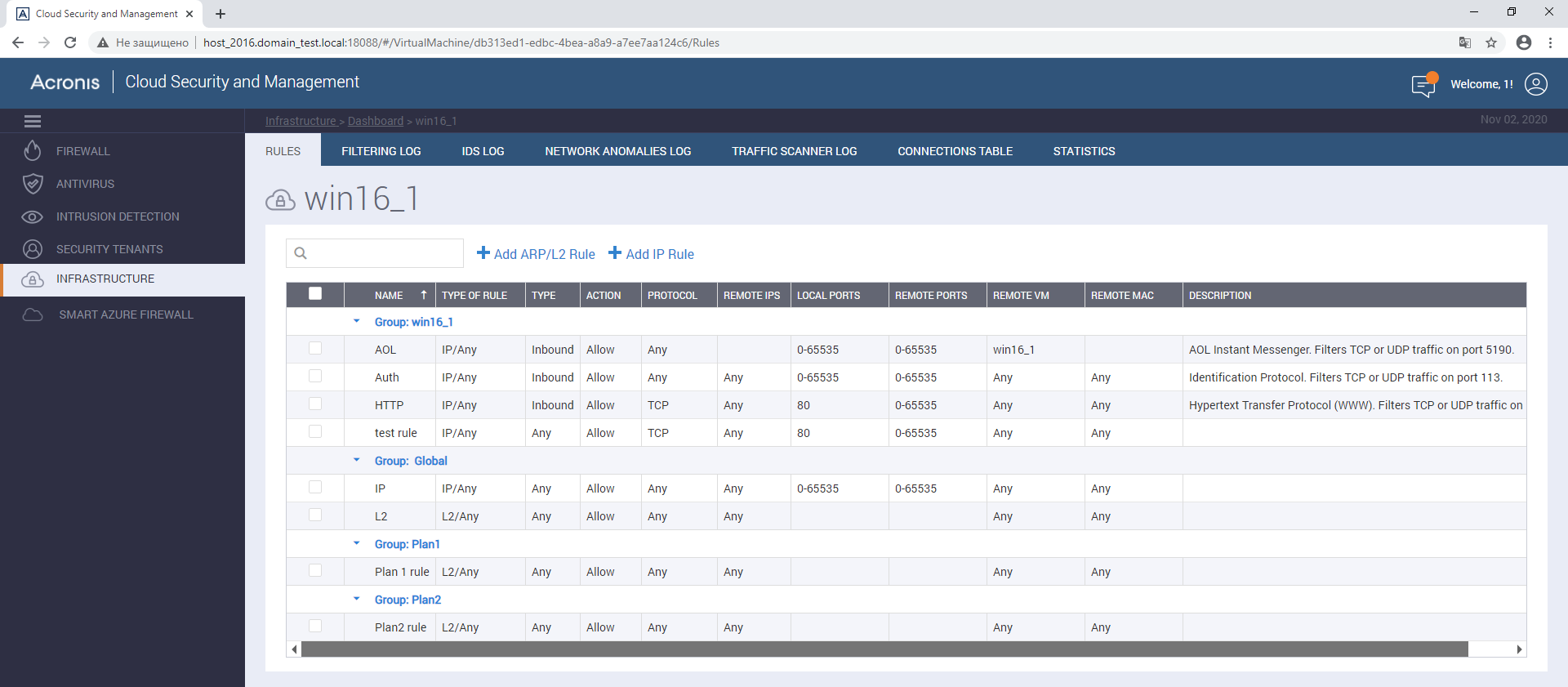Viewport: 1568px width, 687px height.
Task: Follow the Dashboard breadcrumb link
Action: tap(375, 121)
